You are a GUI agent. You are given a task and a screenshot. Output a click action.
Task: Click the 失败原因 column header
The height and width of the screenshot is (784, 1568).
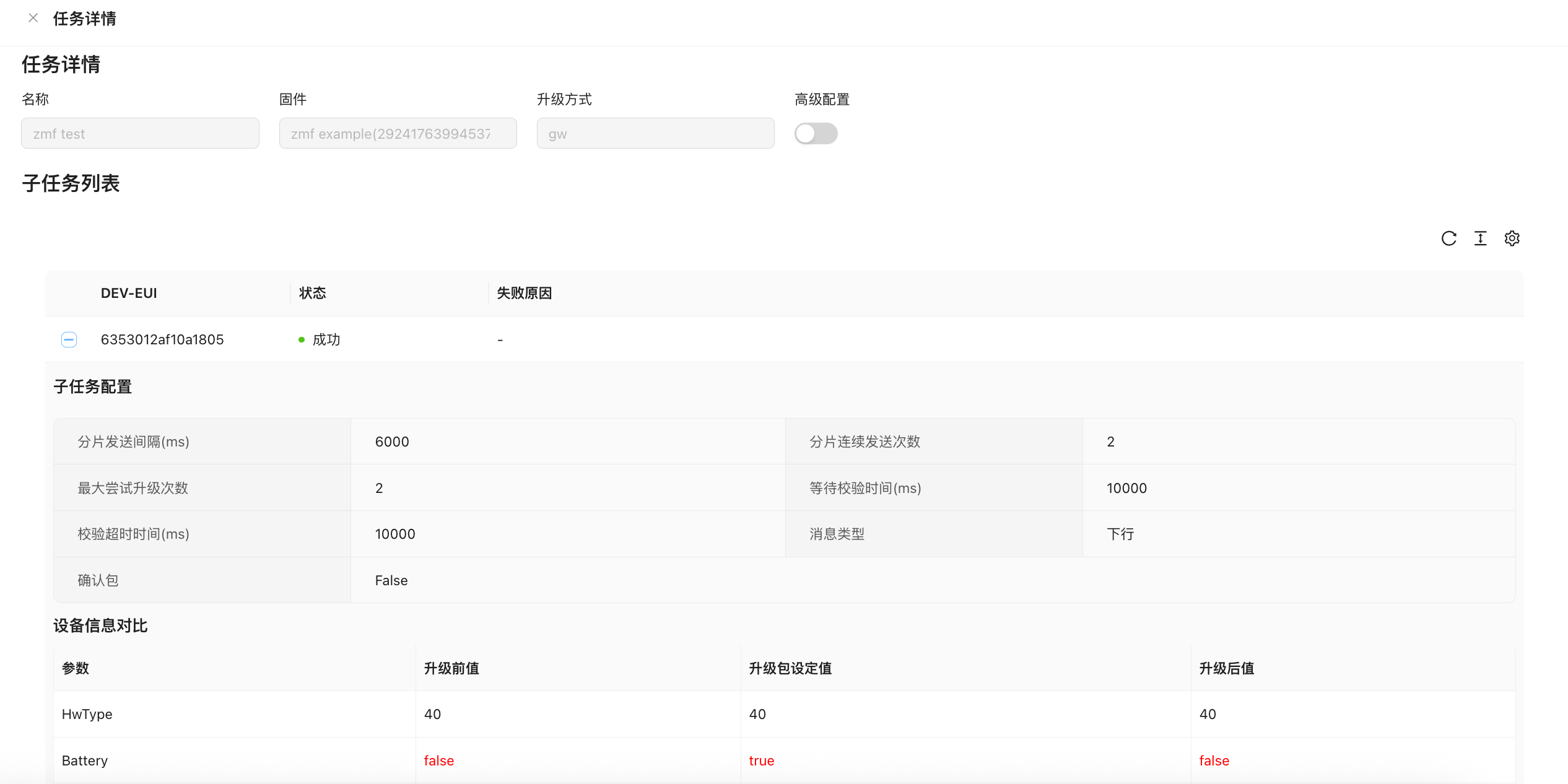click(524, 293)
